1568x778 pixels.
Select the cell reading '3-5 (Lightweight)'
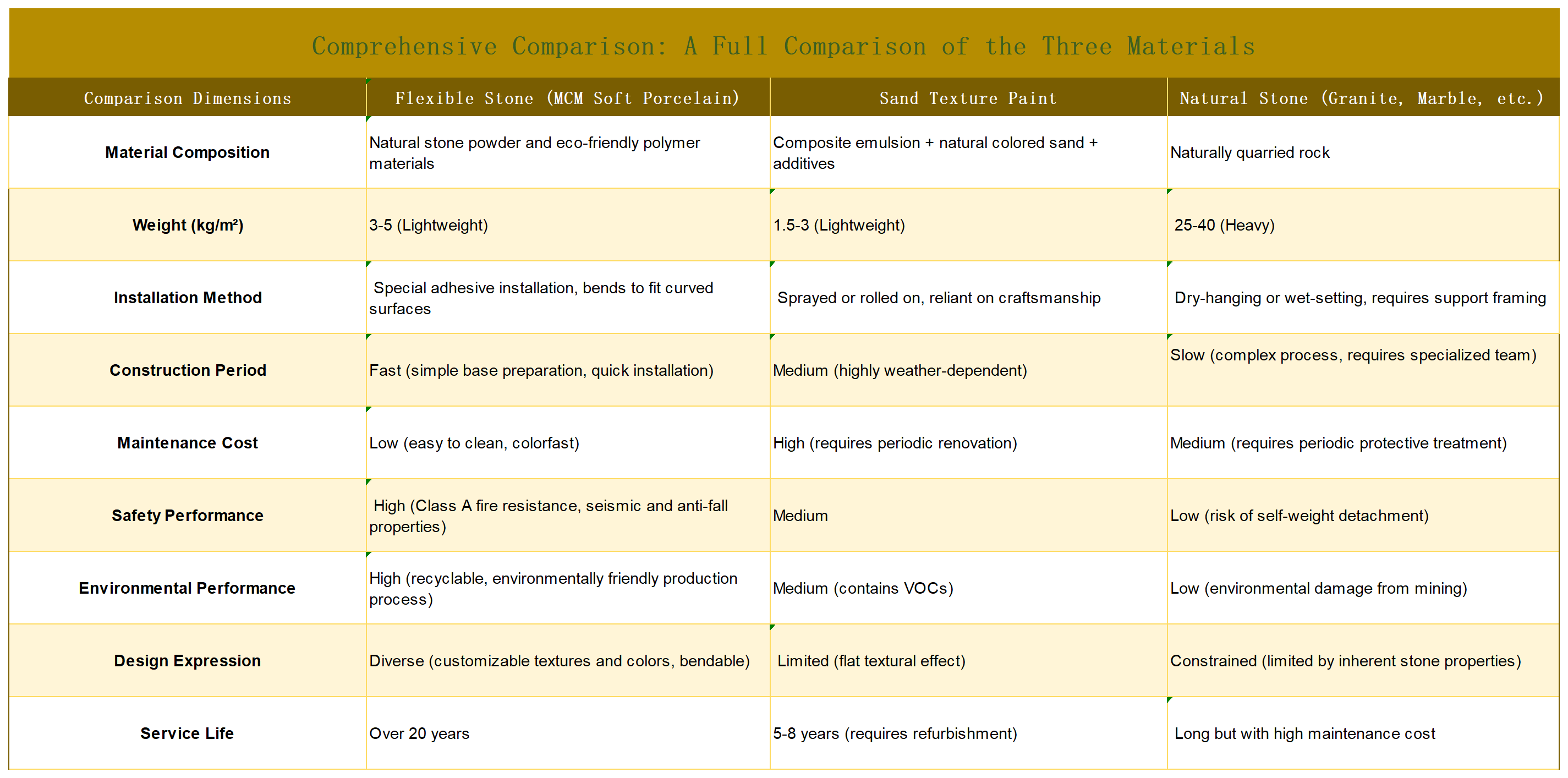[428, 224]
